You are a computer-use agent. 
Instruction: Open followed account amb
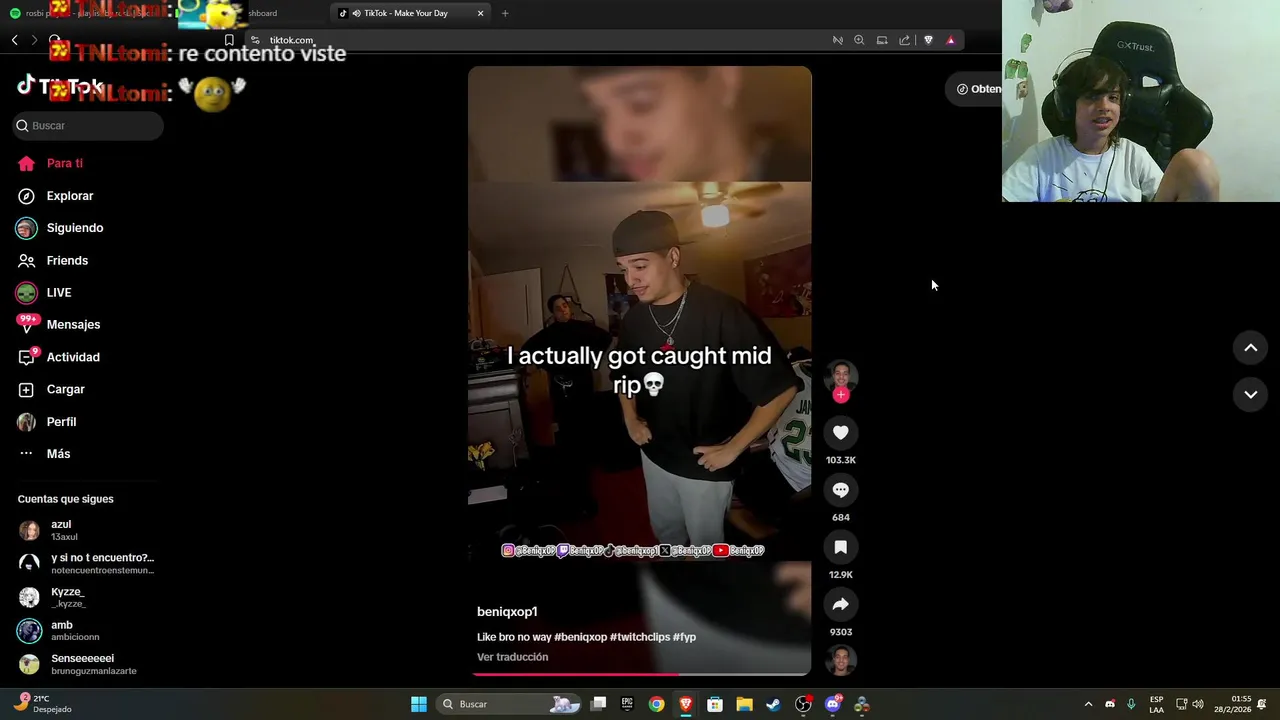(86, 630)
